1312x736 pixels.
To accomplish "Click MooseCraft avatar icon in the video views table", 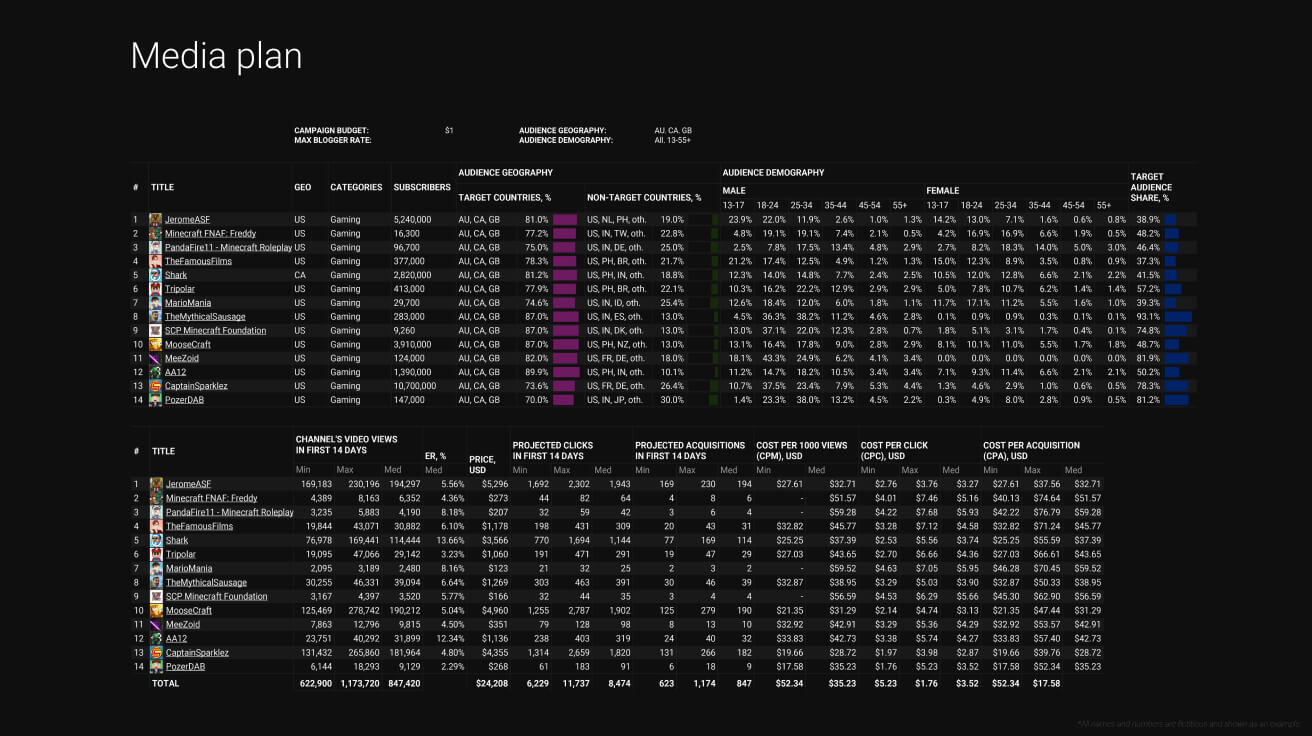I will [156, 610].
